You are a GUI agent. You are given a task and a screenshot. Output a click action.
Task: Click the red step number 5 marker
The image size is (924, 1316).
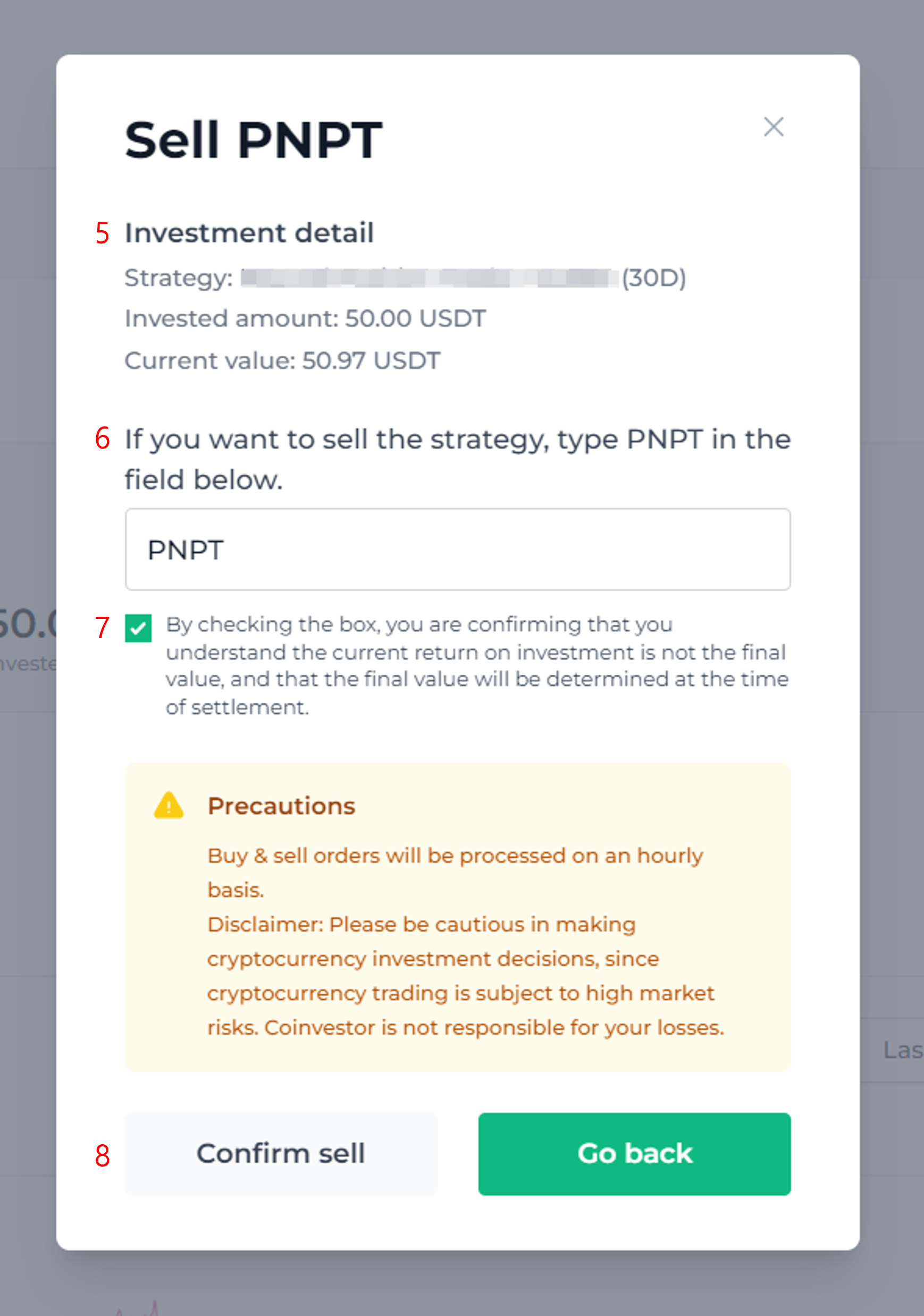pyautogui.click(x=103, y=233)
